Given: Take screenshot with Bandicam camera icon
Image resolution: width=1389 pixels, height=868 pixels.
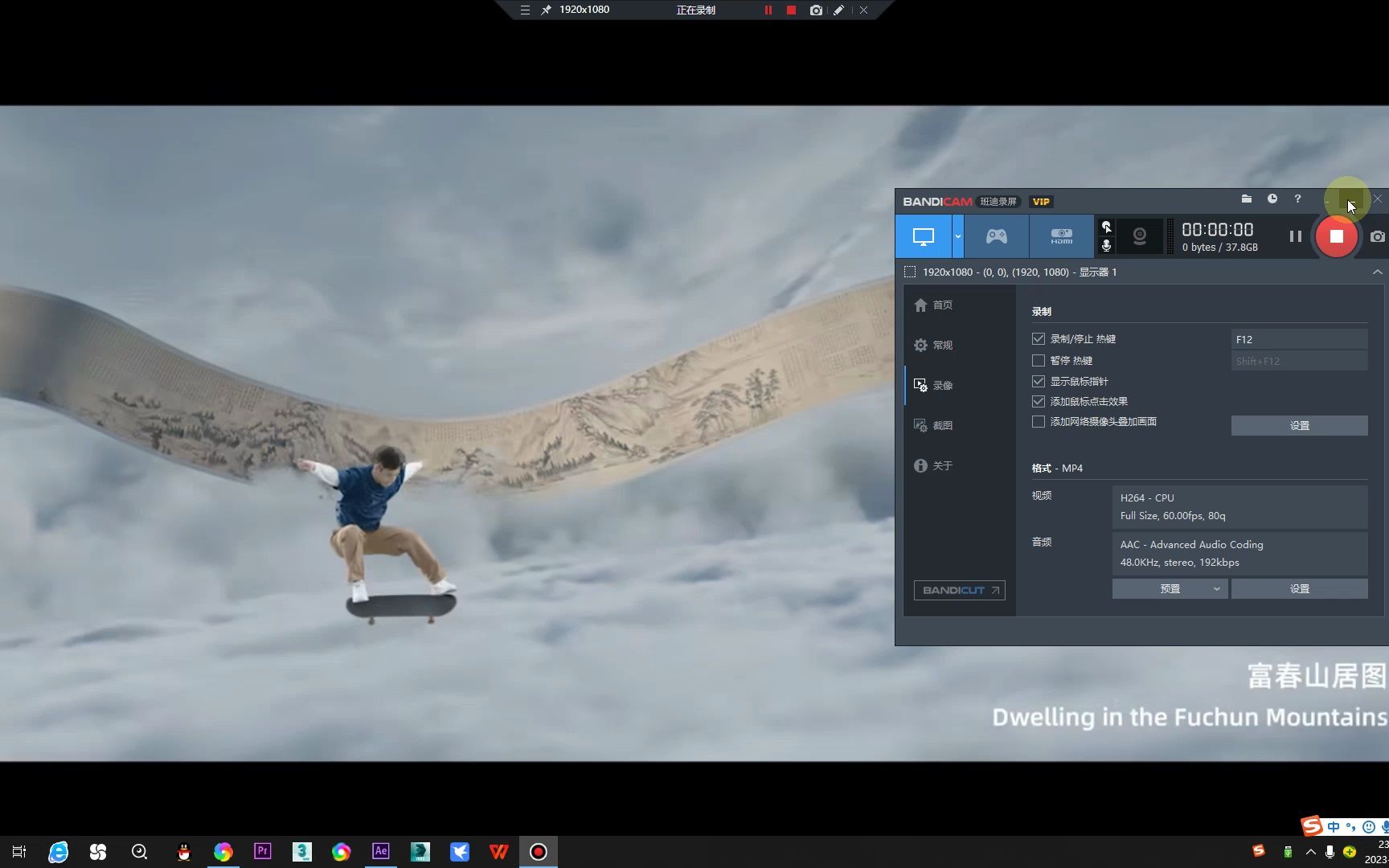Looking at the screenshot, I should tap(1378, 236).
